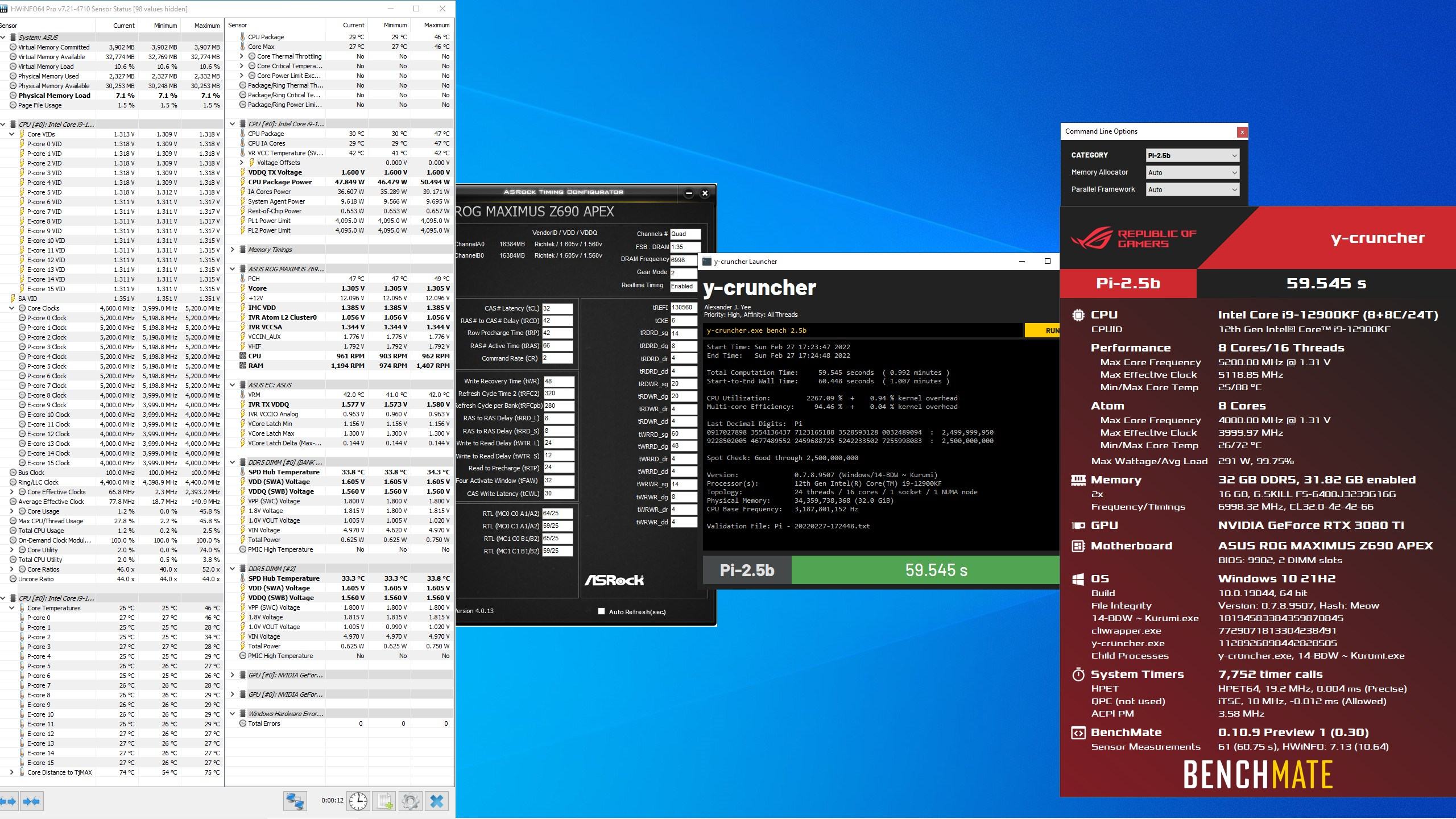Image resolution: width=1456 pixels, height=819 pixels.
Task: Collapse the Core Clocks tree node
Action: tap(11, 308)
